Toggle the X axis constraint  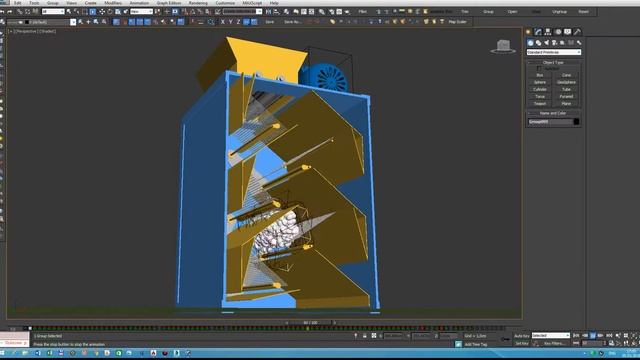click(x=222, y=22)
